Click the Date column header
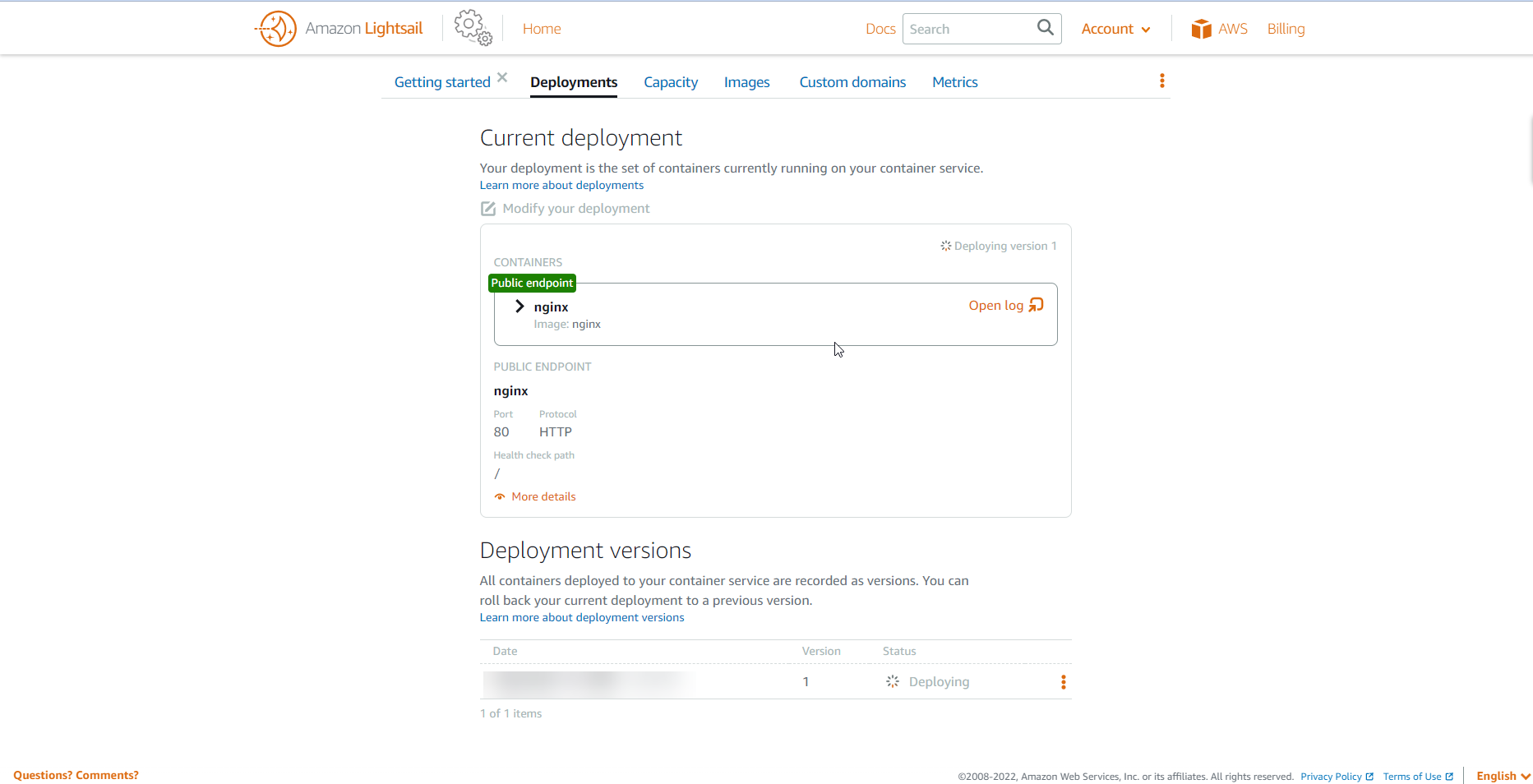Screen dimensions: 1533x784 505,652
